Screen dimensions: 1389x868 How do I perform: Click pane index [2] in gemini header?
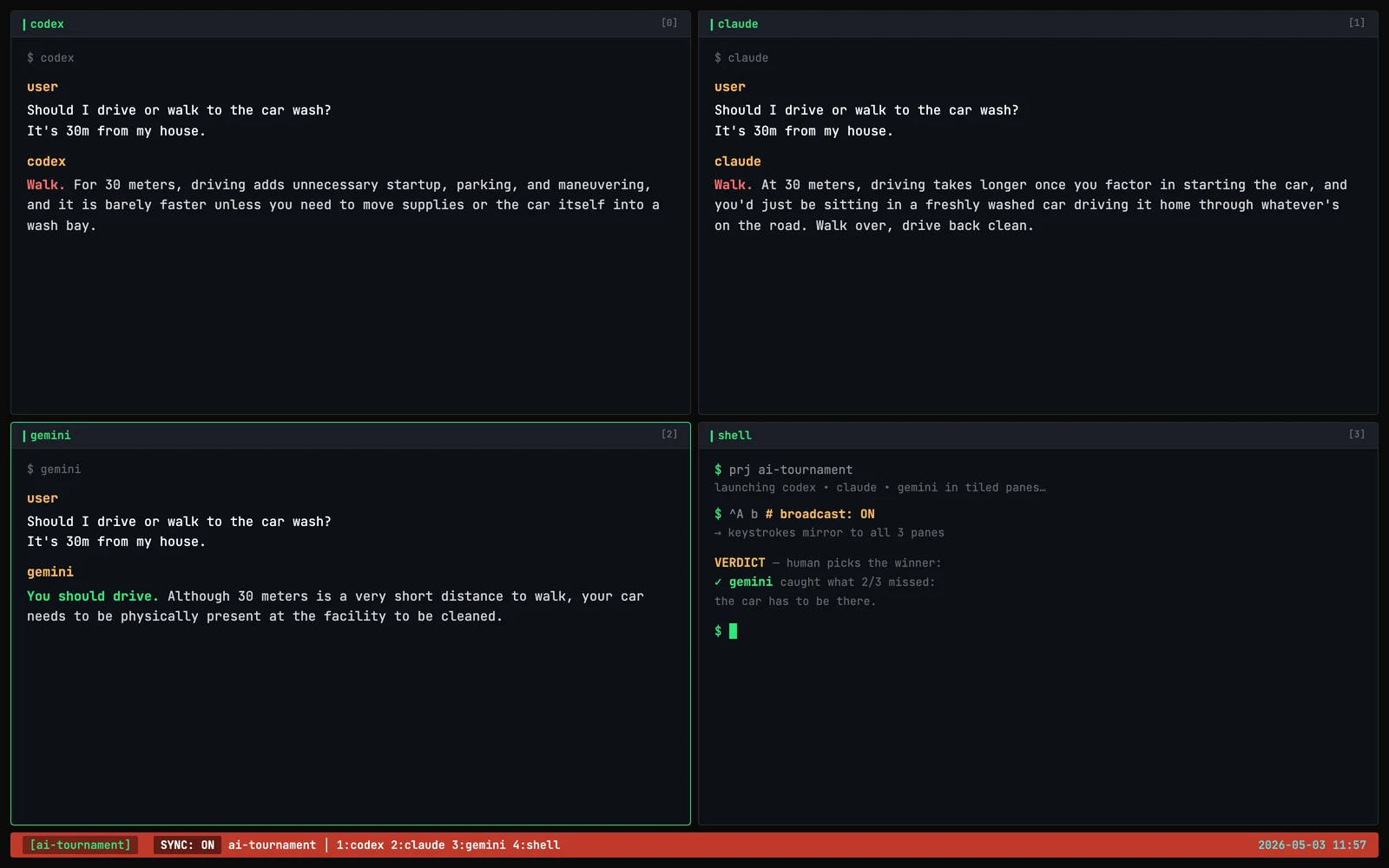coord(669,434)
